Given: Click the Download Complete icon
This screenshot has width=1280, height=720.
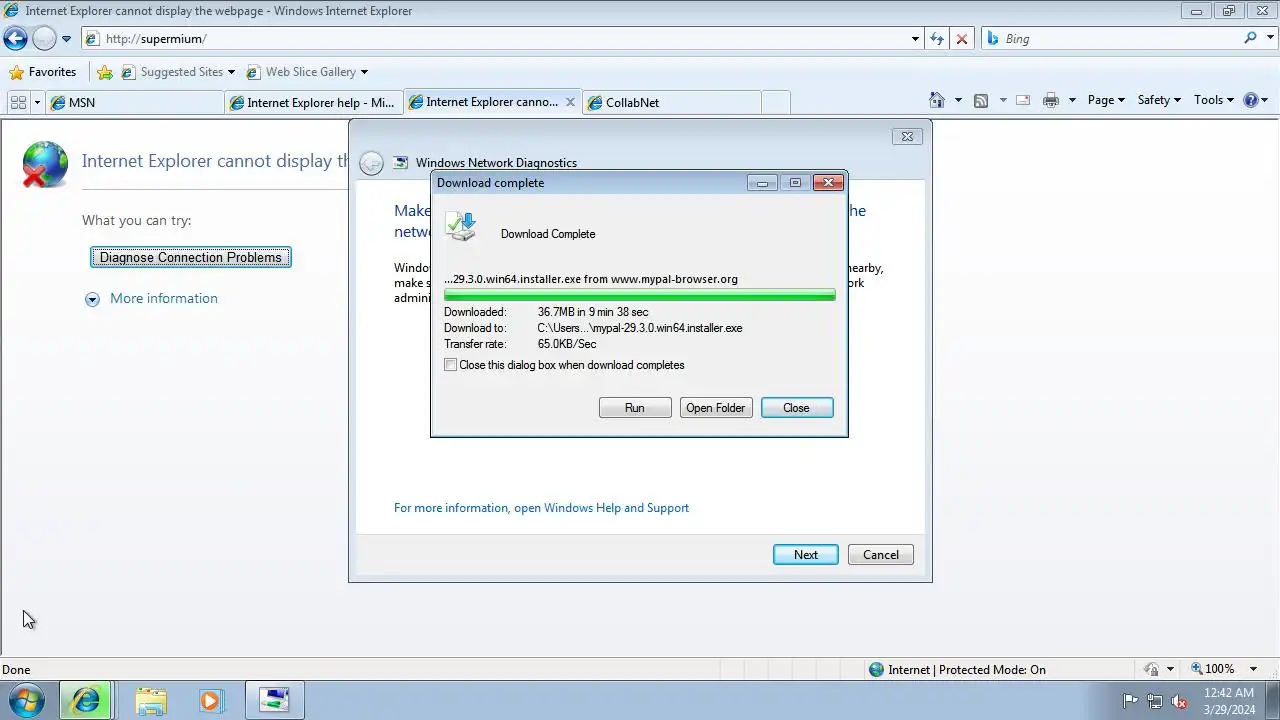Looking at the screenshot, I should click(461, 227).
